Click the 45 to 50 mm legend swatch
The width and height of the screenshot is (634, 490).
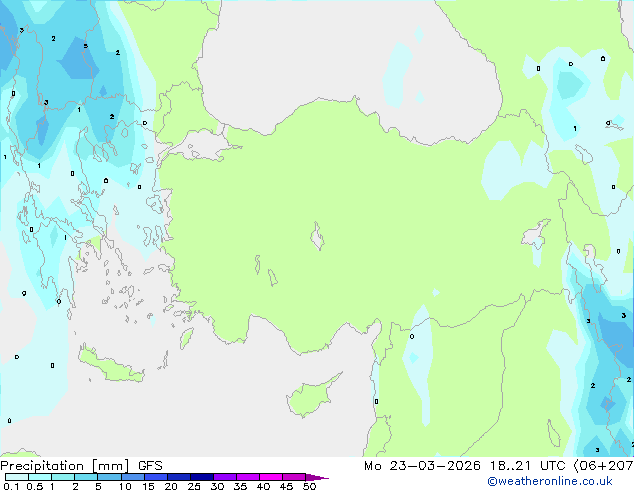[x=294, y=477]
